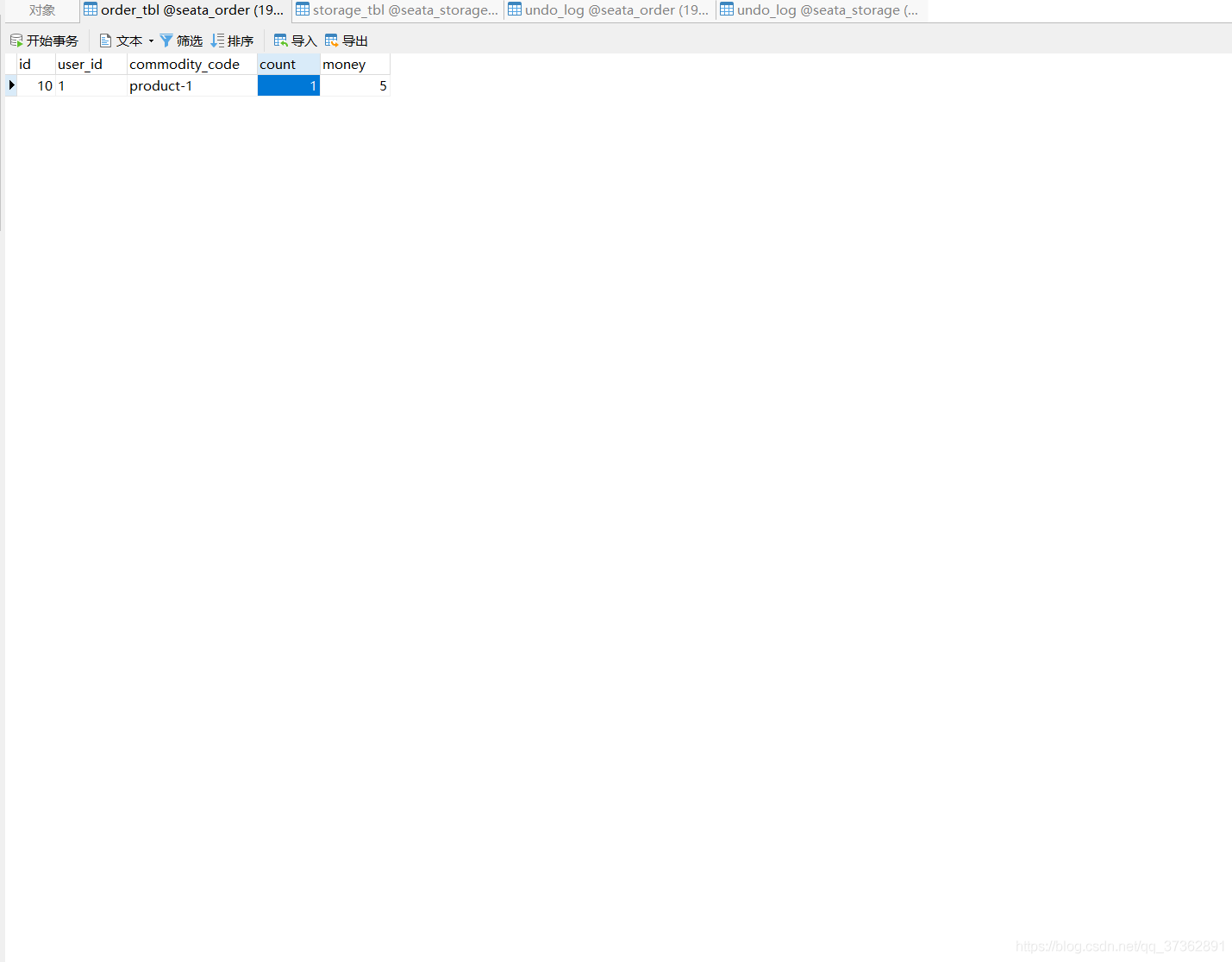Click the Import (导入) label

[x=304, y=41]
